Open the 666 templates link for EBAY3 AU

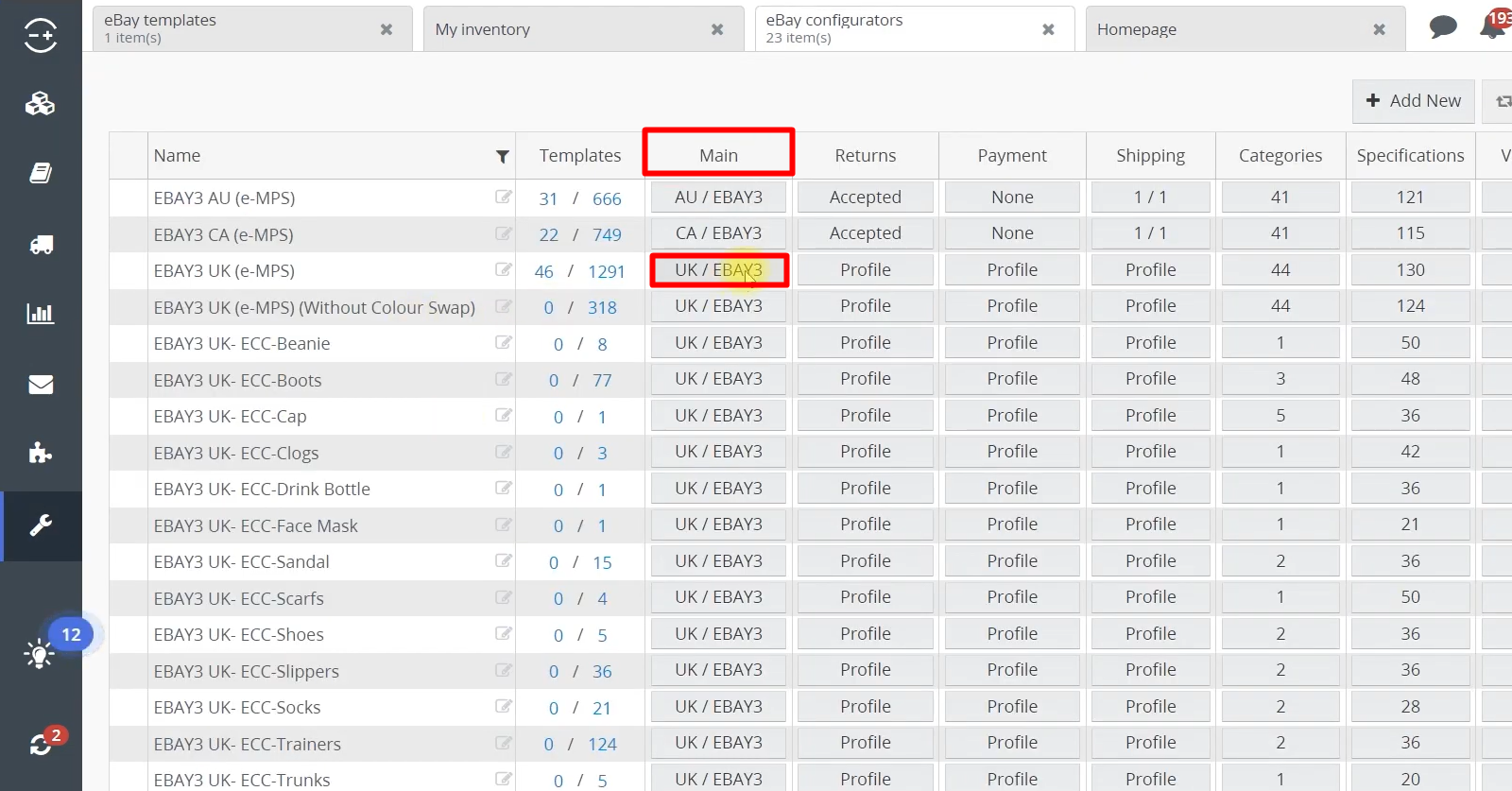click(607, 198)
